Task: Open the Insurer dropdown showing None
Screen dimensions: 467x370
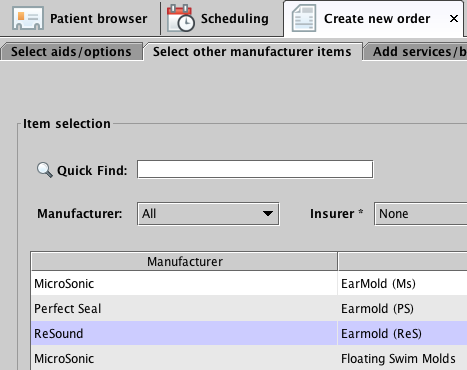Action: tap(420, 214)
